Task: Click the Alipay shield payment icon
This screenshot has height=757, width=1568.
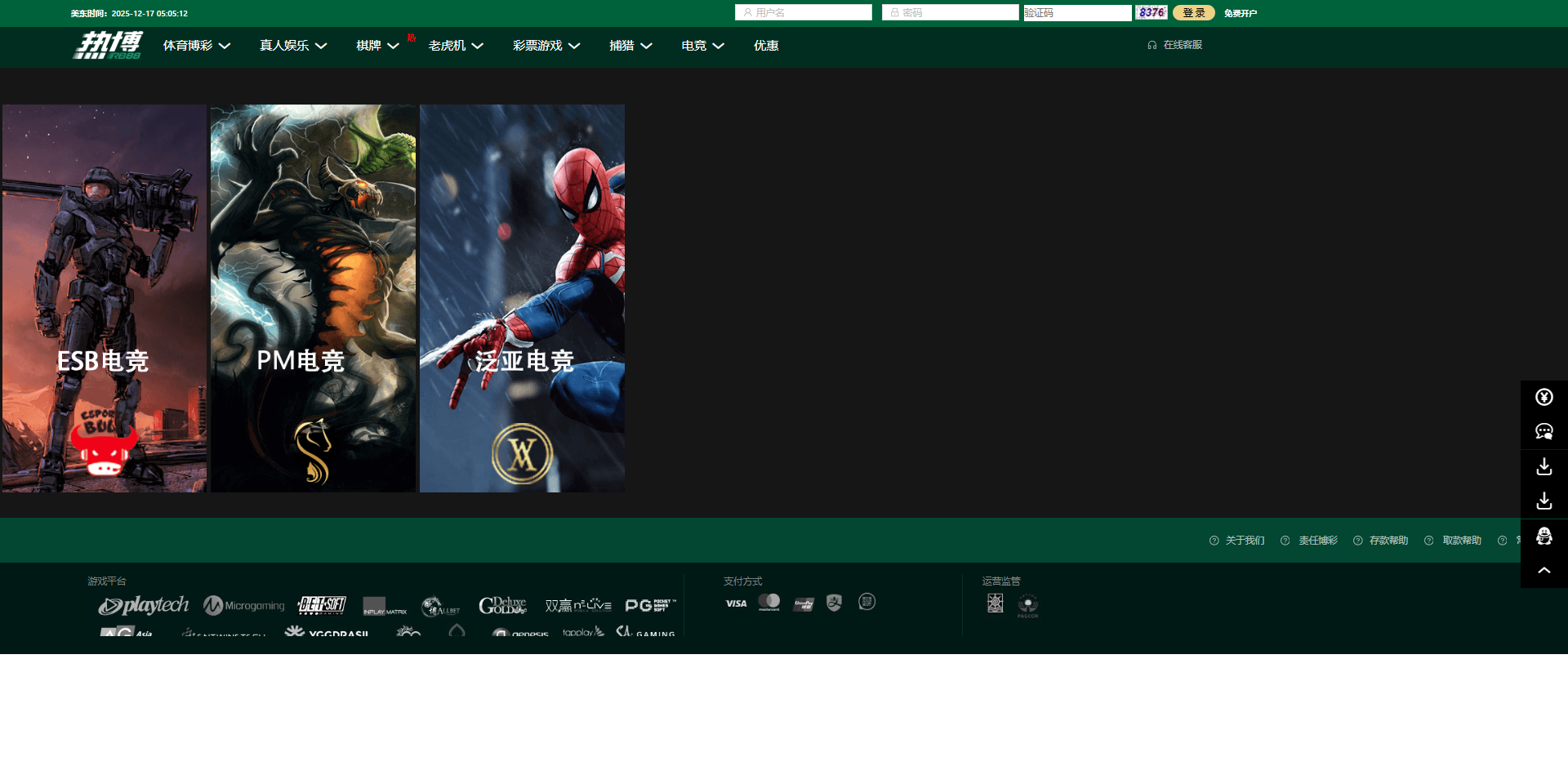Action: coord(834,603)
